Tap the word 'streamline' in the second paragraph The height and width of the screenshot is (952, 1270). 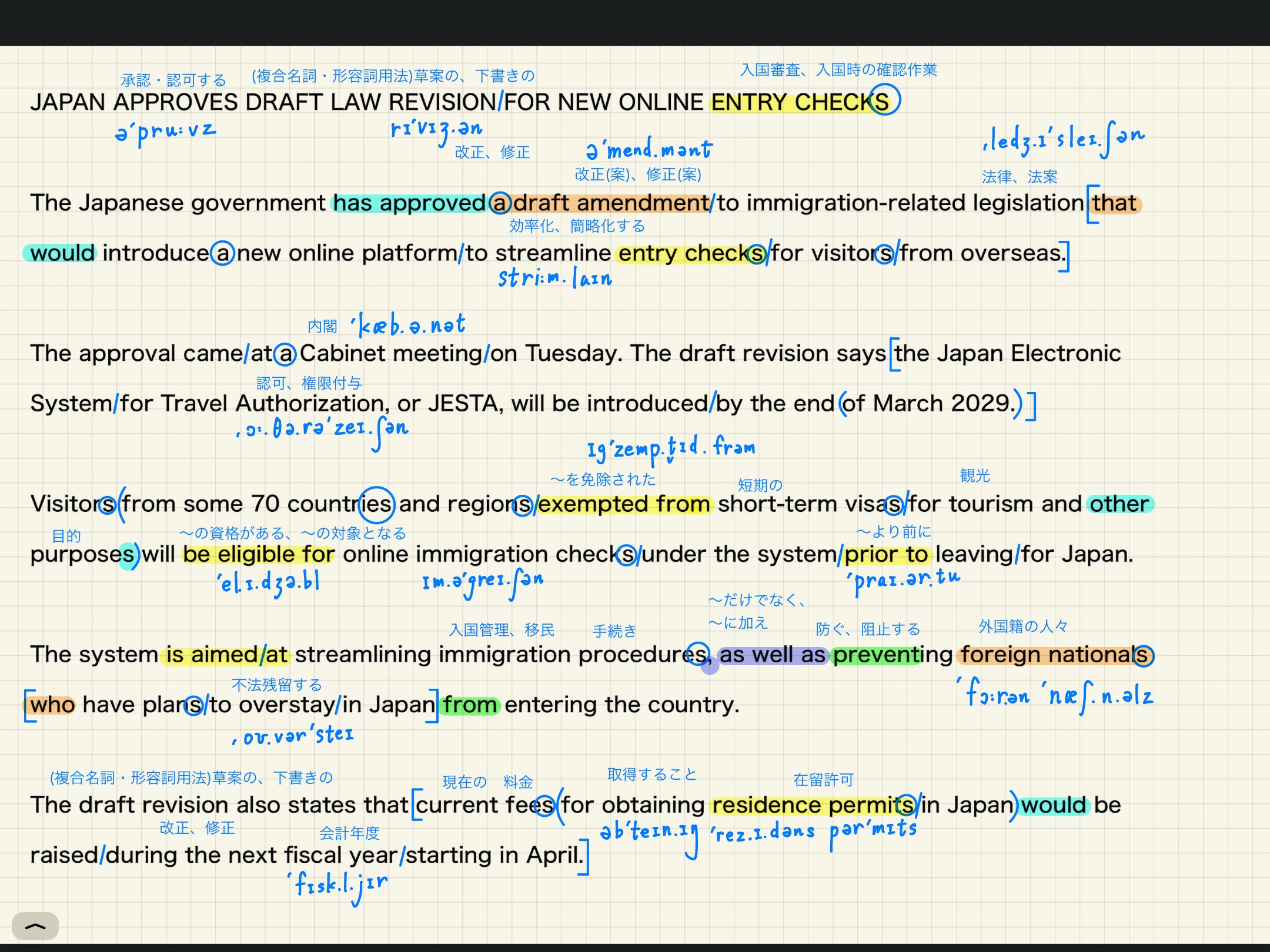553,253
